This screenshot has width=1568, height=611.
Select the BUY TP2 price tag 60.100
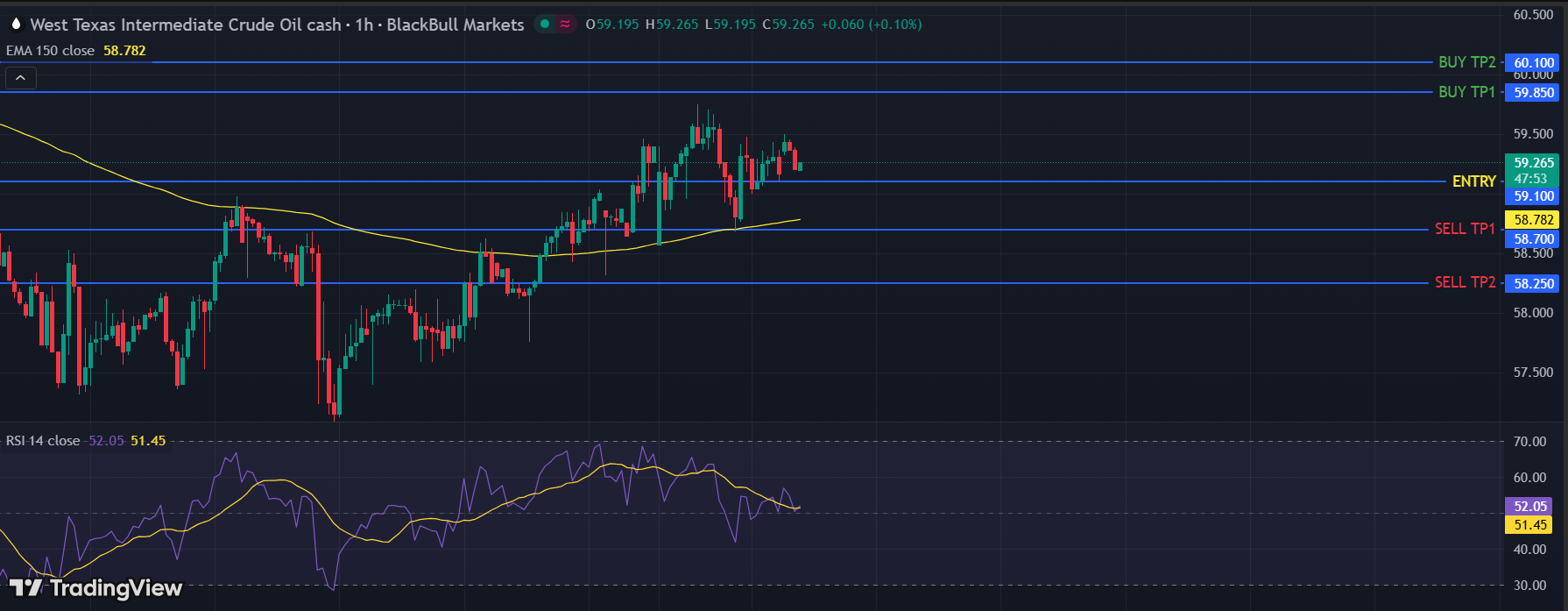point(1533,62)
